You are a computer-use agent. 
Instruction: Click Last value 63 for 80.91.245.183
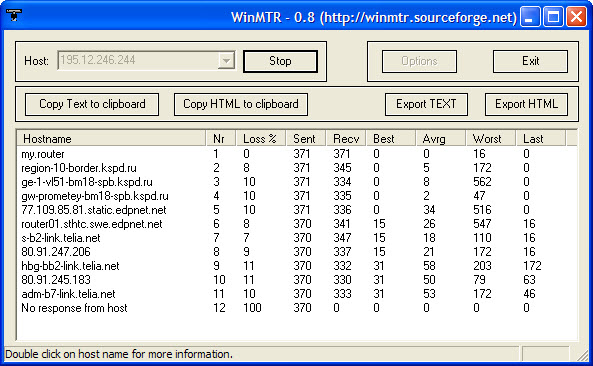(529, 280)
